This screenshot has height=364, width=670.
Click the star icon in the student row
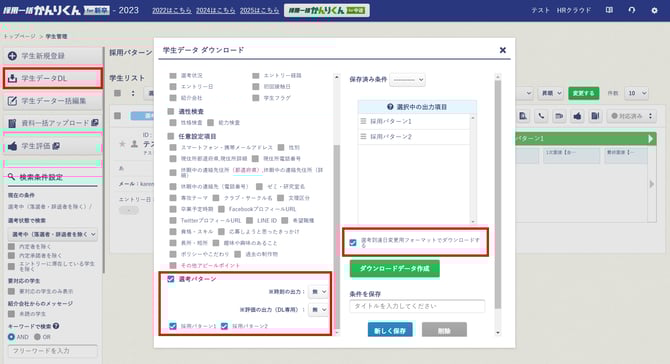tap(122, 144)
